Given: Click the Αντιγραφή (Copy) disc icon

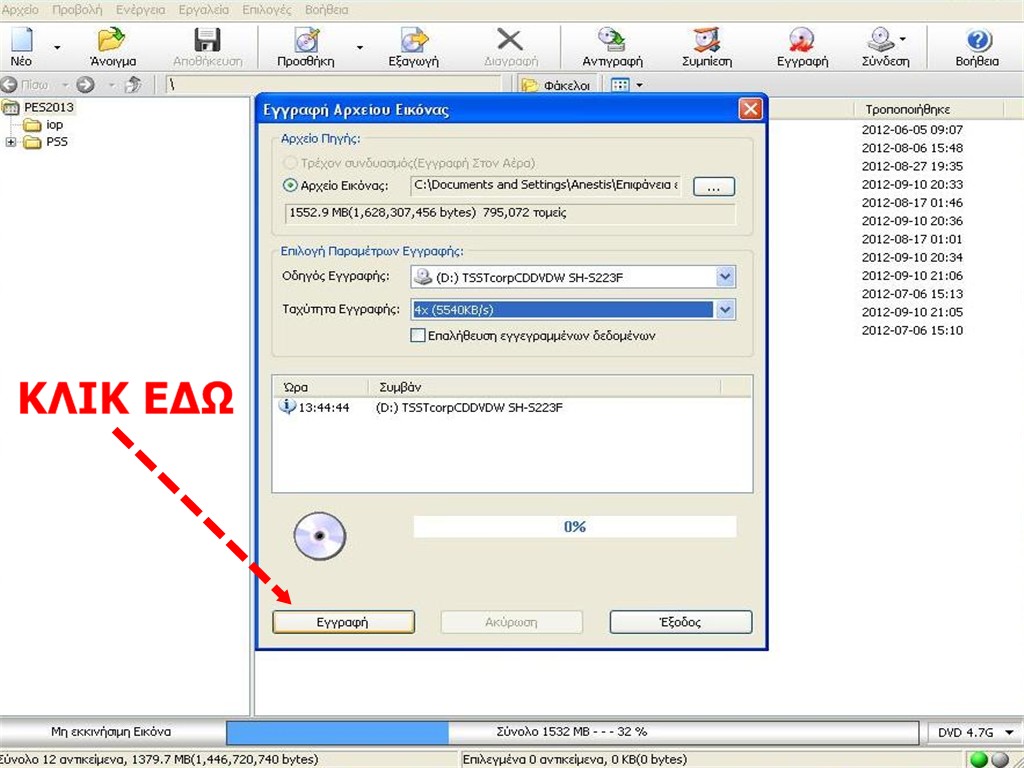Looking at the screenshot, I should 612,41.
